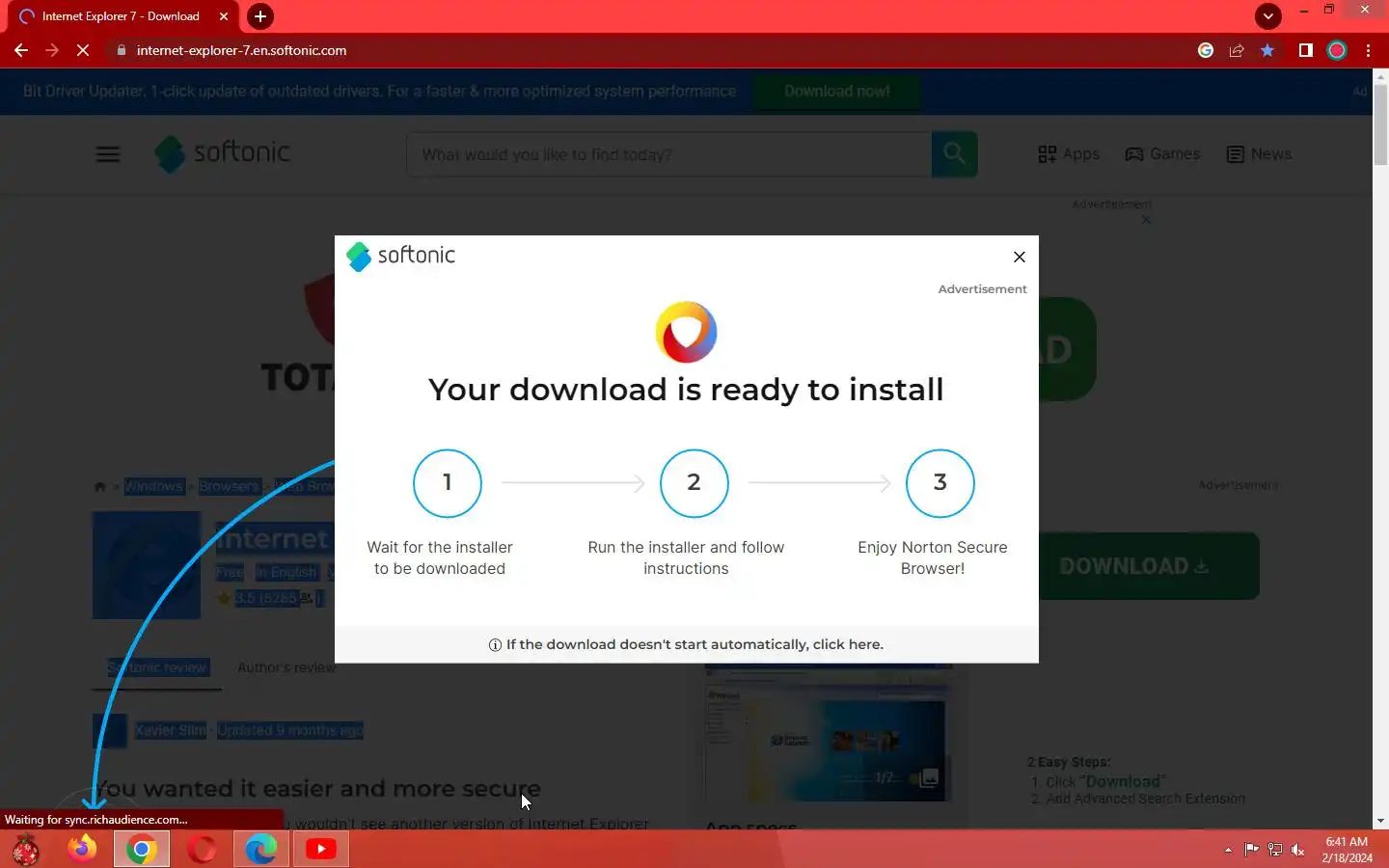Click the taskbar clock 6:41 AM

1347,842
